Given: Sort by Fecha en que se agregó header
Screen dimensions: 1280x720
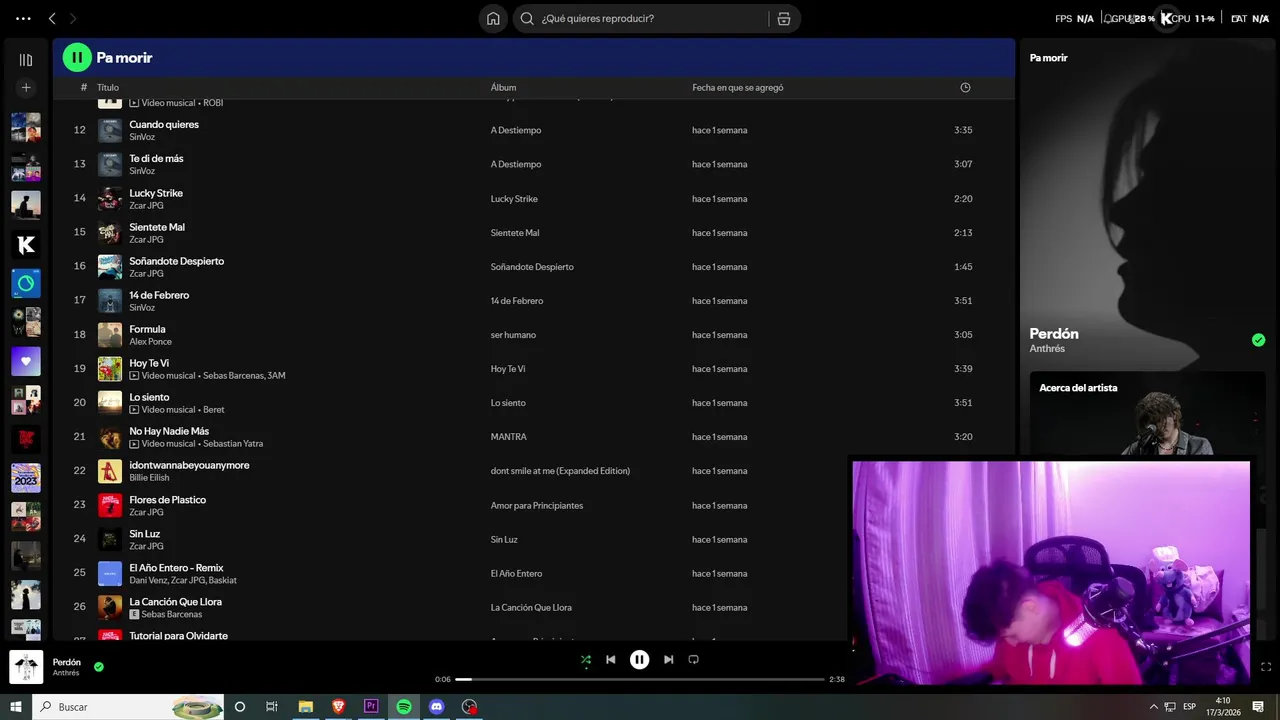Looking at the screenshot, I should [737, 88].
